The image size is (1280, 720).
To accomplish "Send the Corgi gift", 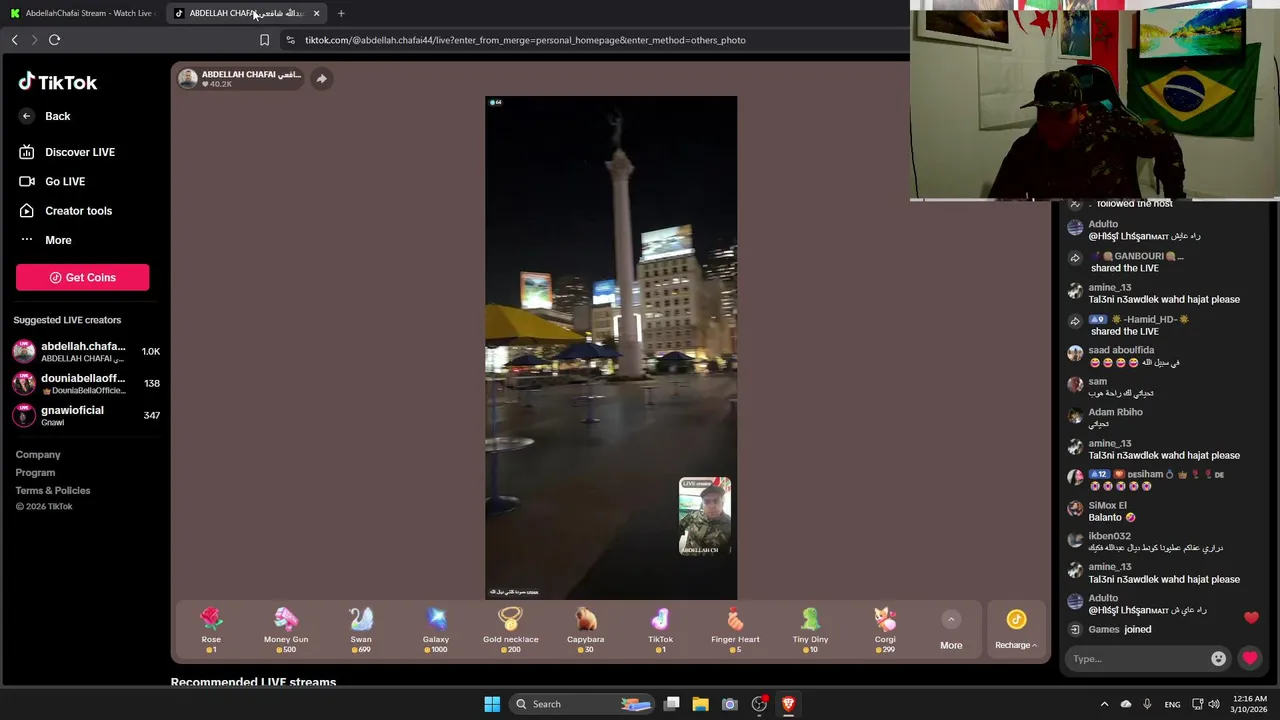I will pos(885,630).
